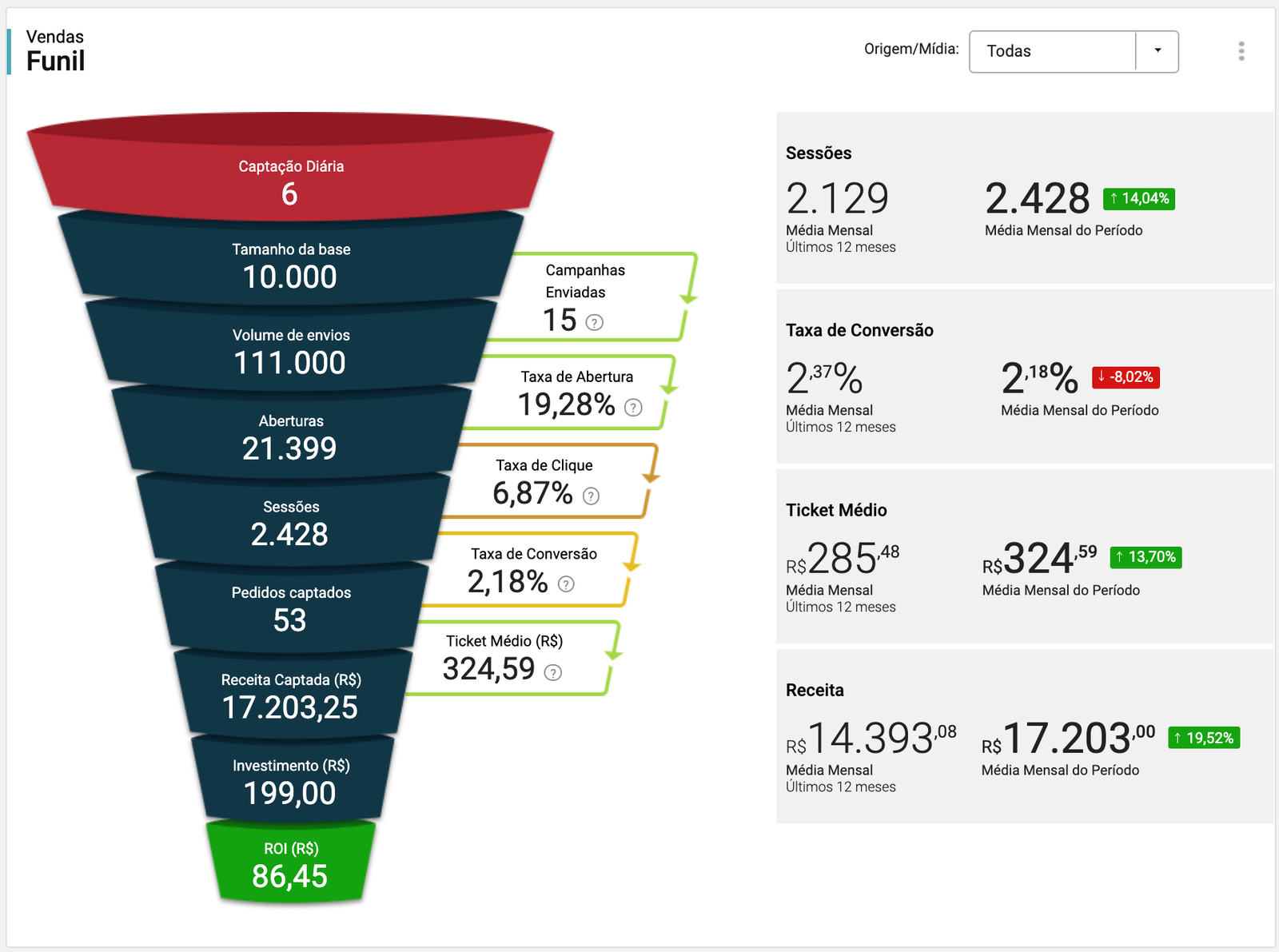Click the Volume de envios funnel segment
The height and width of the screenshot is (952, 1279).
(290, 350)
